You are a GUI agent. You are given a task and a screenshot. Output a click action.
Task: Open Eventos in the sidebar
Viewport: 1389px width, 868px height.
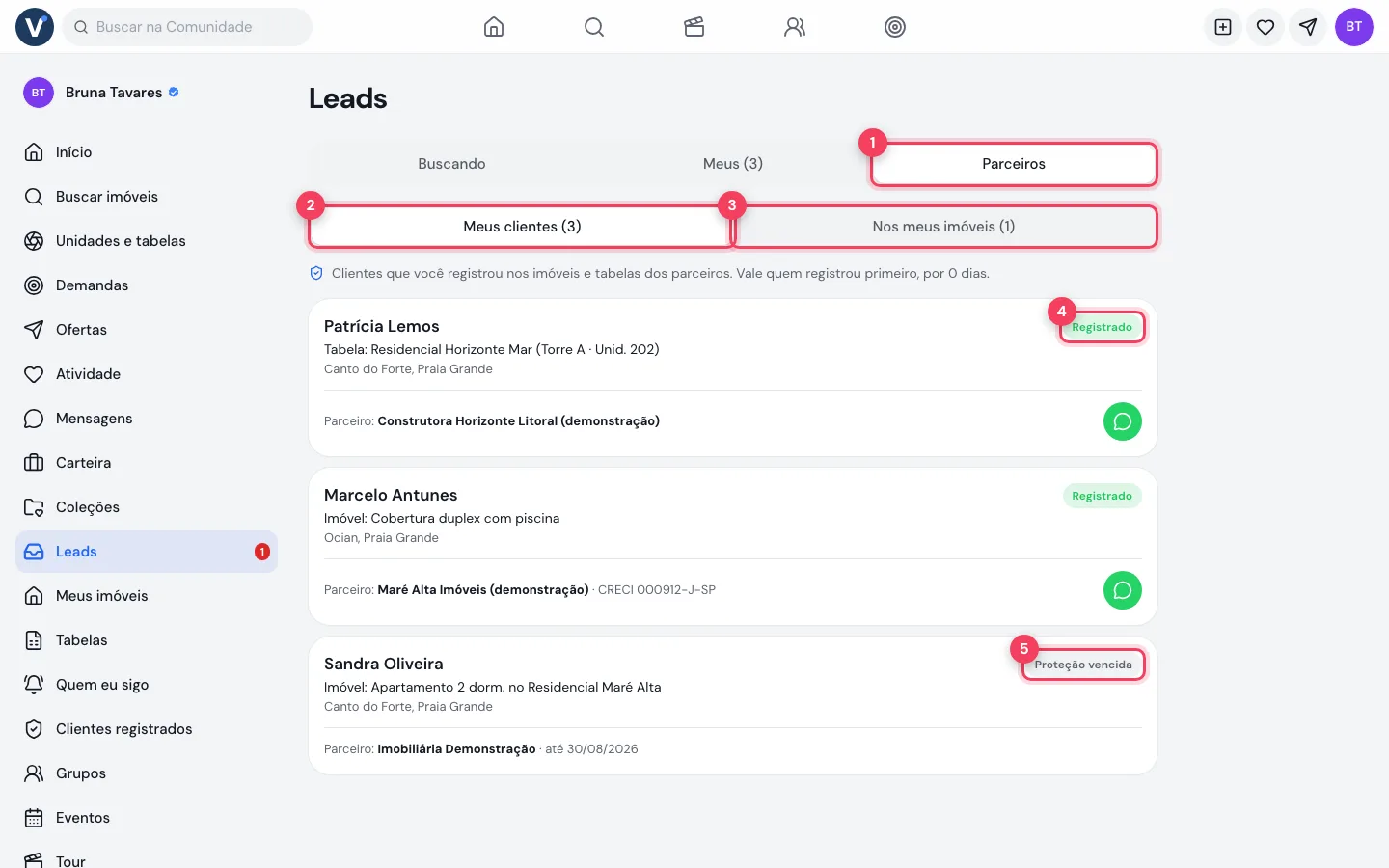click(147, 818)
